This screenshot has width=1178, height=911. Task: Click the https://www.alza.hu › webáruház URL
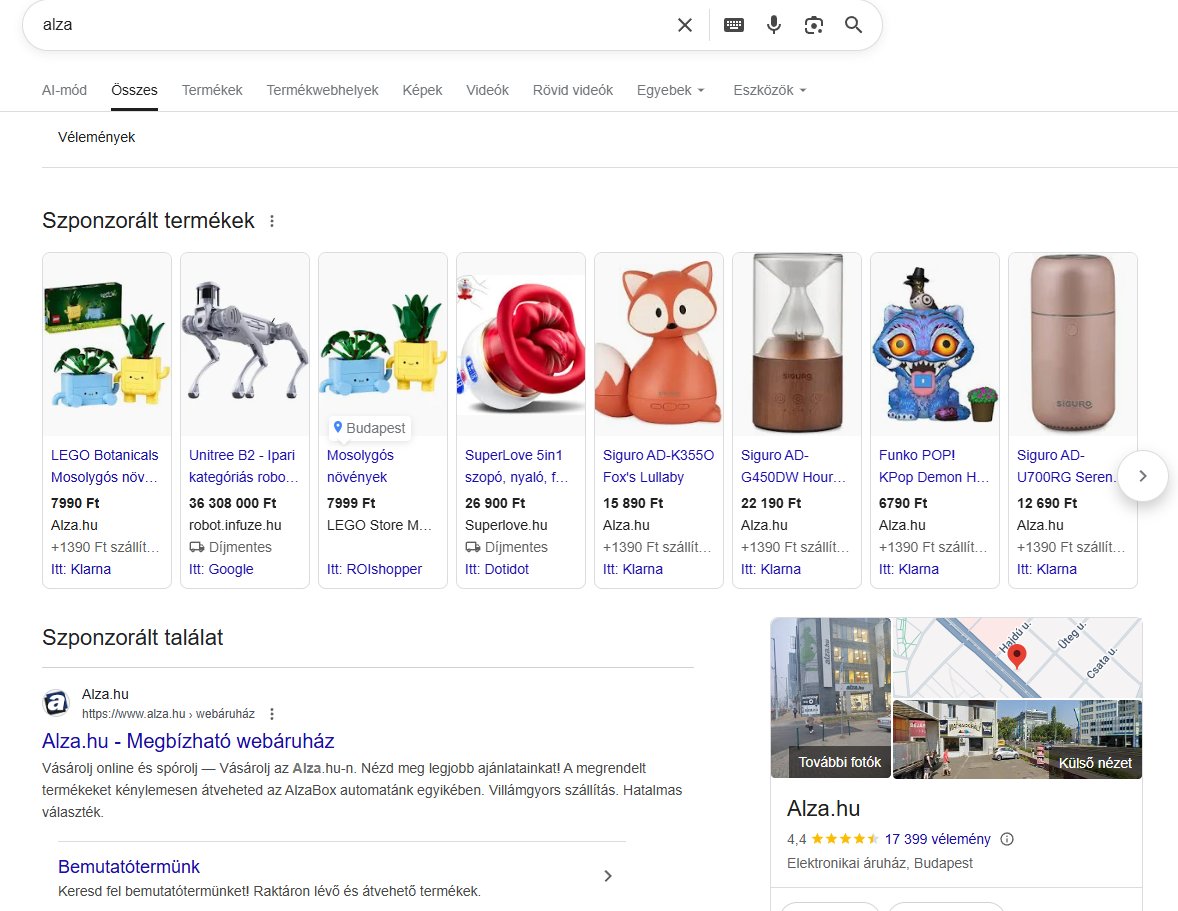pos(168,713)
